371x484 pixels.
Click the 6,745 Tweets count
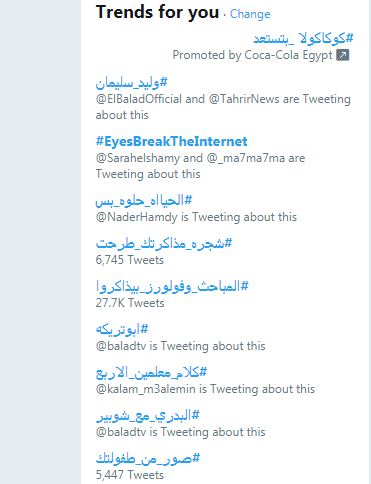pos(129,260)
